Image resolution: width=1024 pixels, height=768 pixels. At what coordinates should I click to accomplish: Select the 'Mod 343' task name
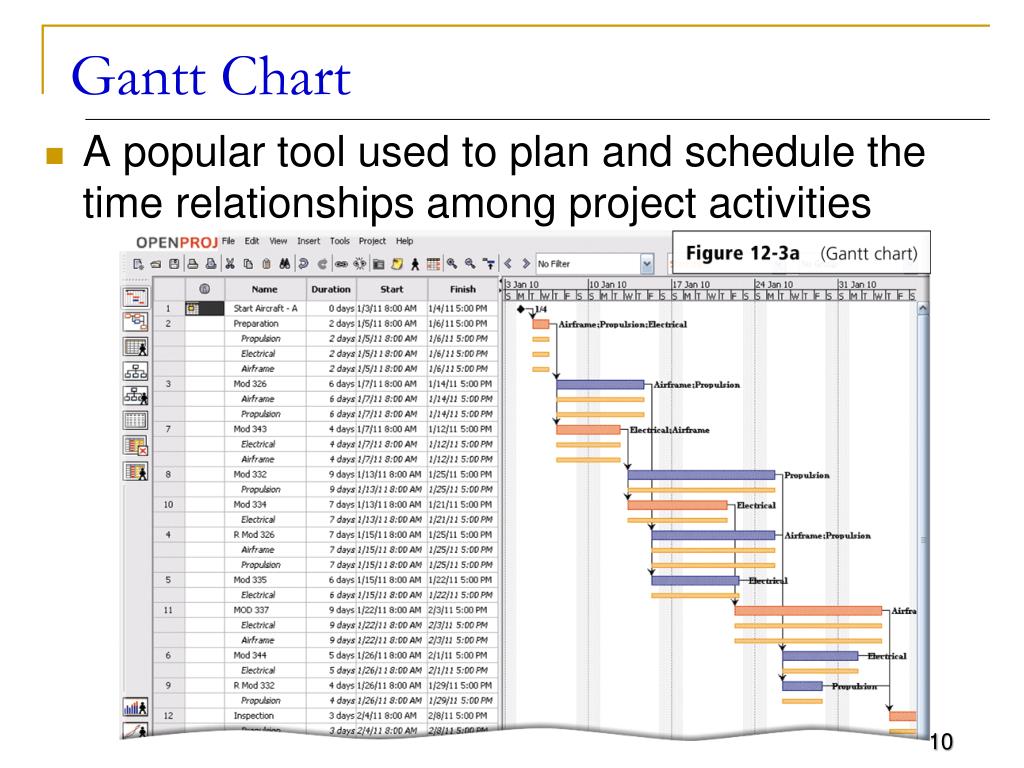[250, 429]
